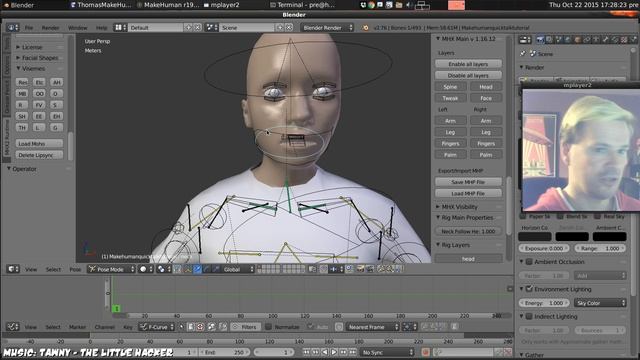This screenshot has height=360, width=640.
Task: Open the Texture properties tab icon
Action: tap(624, 40)
